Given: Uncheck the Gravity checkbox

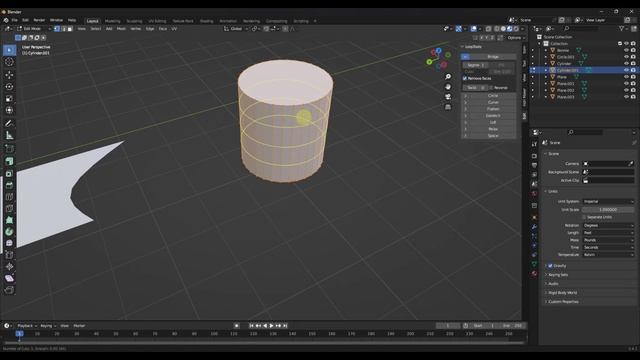Looking at the screenshot, I should (550, 266).
